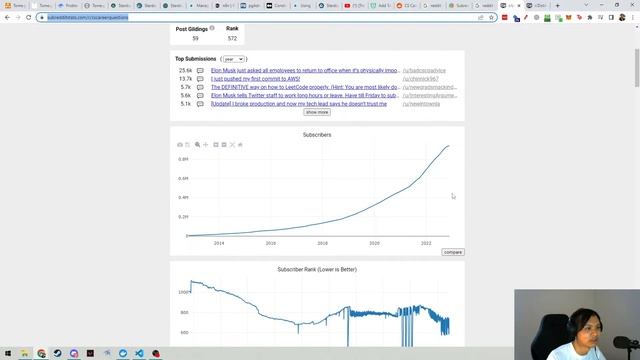Toggle the browser side panel icon
The height and width of the screenshot is (360, 640).
(611, 18)
